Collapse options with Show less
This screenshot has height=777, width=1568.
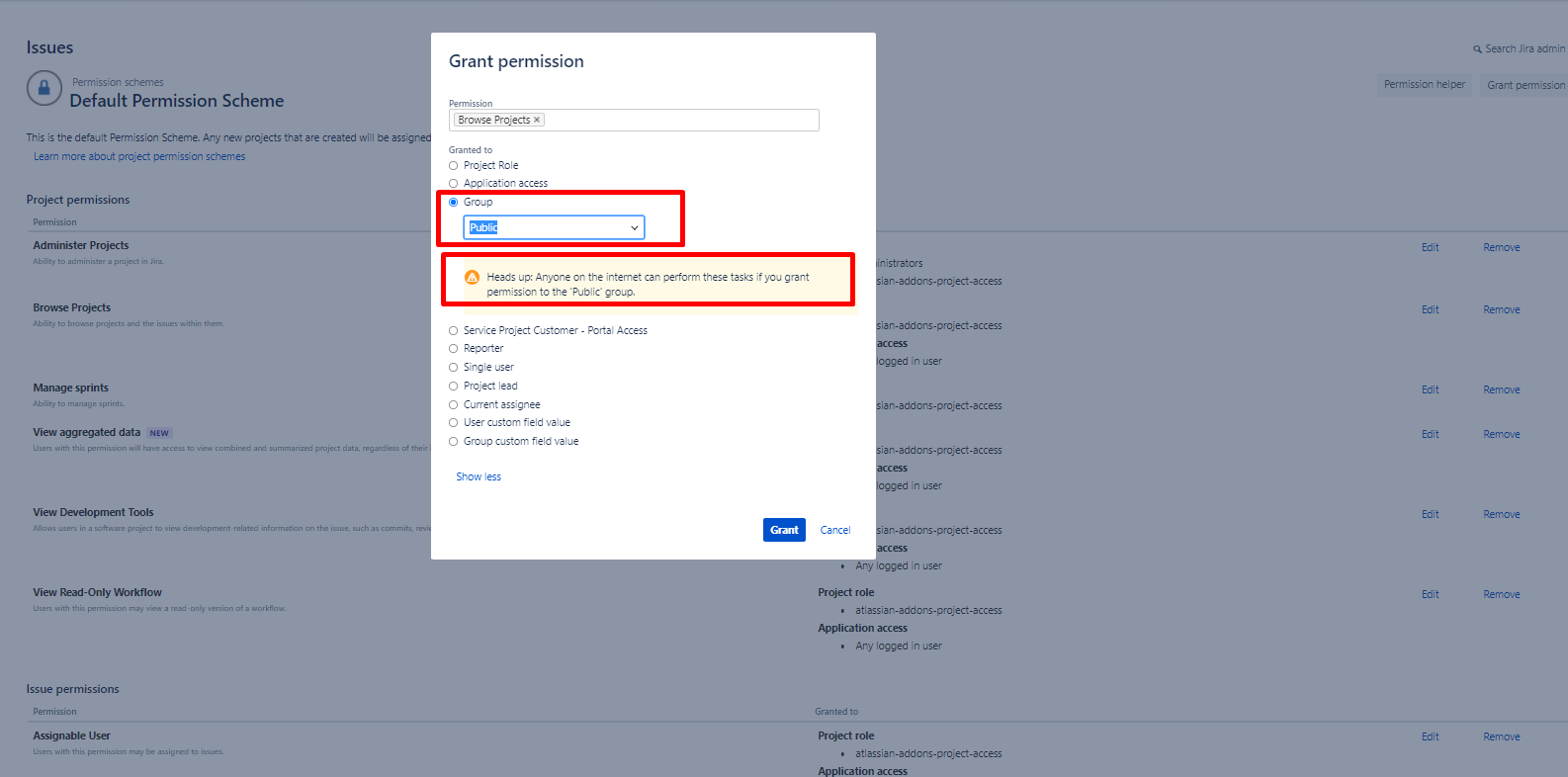pyautogui.click(x=479, y=476)
